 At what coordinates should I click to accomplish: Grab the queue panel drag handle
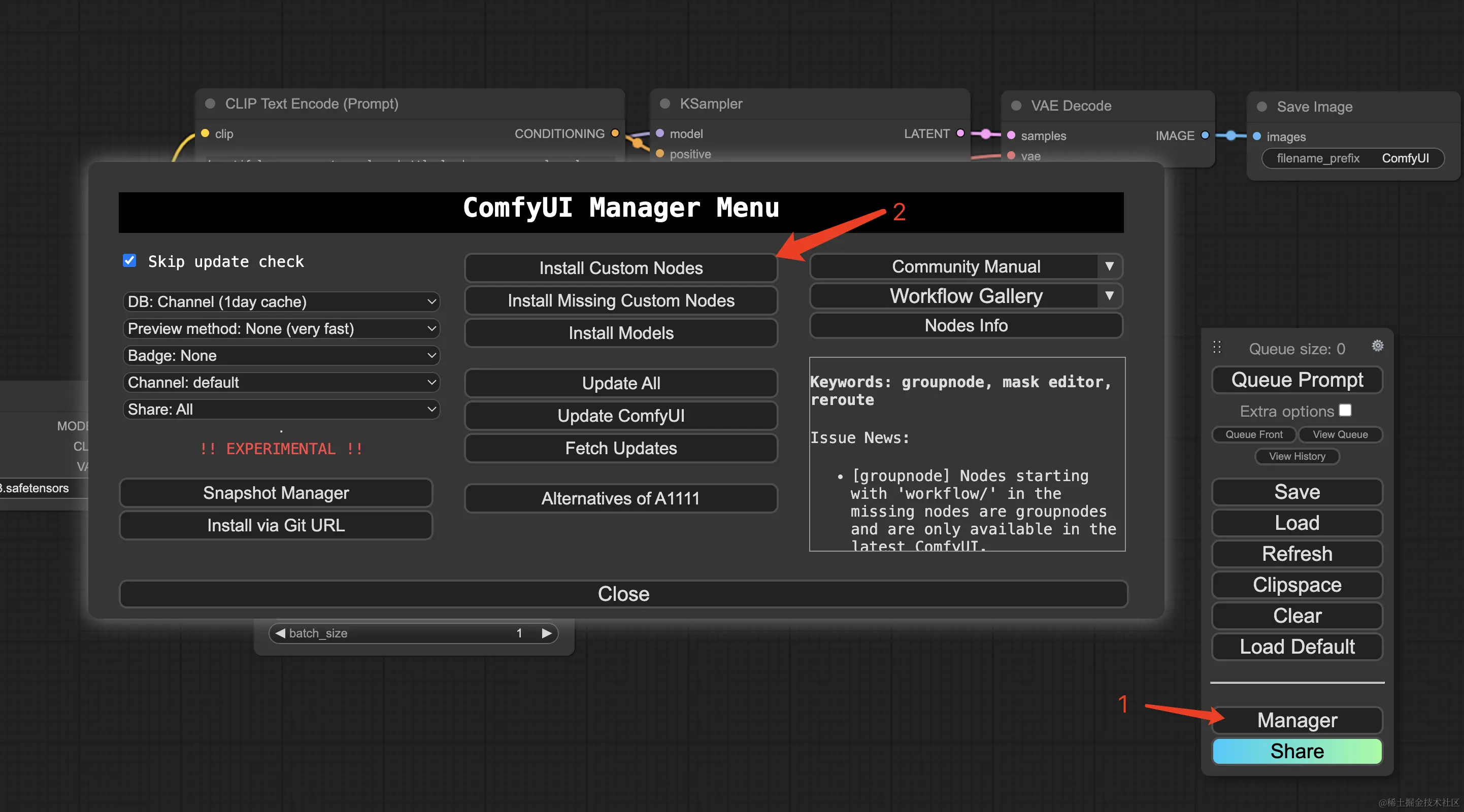1217,347
